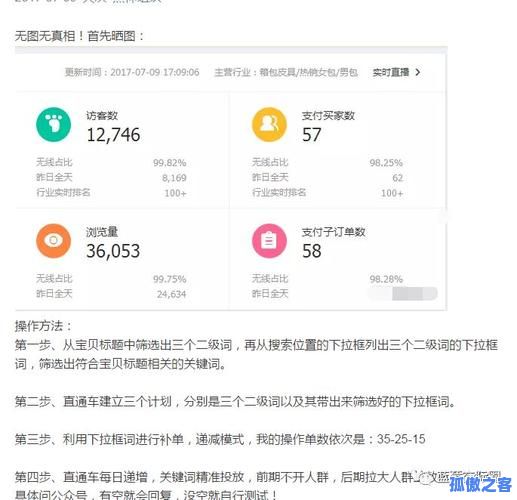Viewport: 517px width, 500px height.
Task: Open the 实时直播 live link
Action: [391, 72]
